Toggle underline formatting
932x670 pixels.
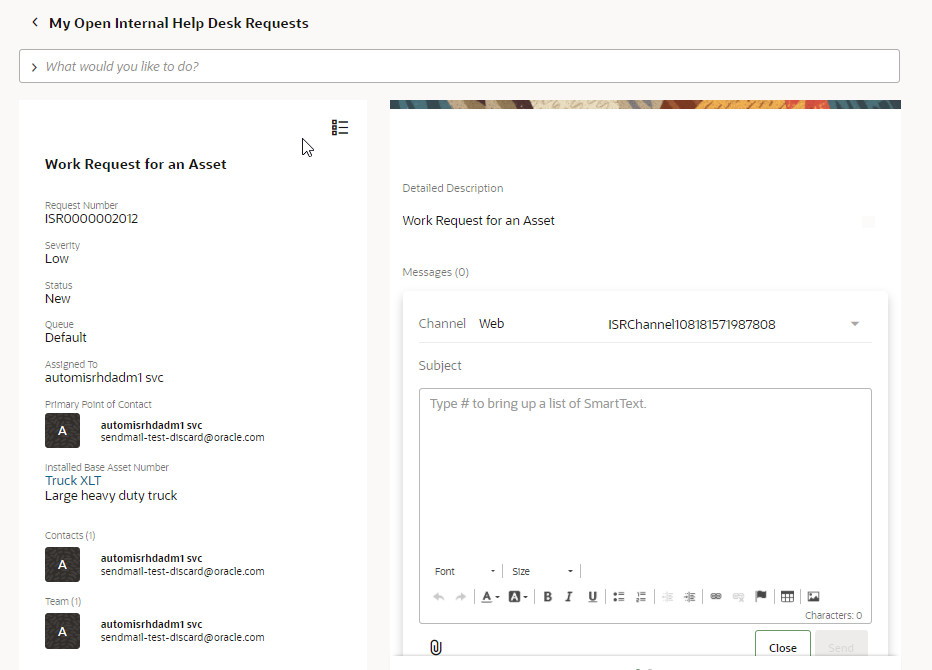click(592, 597)
